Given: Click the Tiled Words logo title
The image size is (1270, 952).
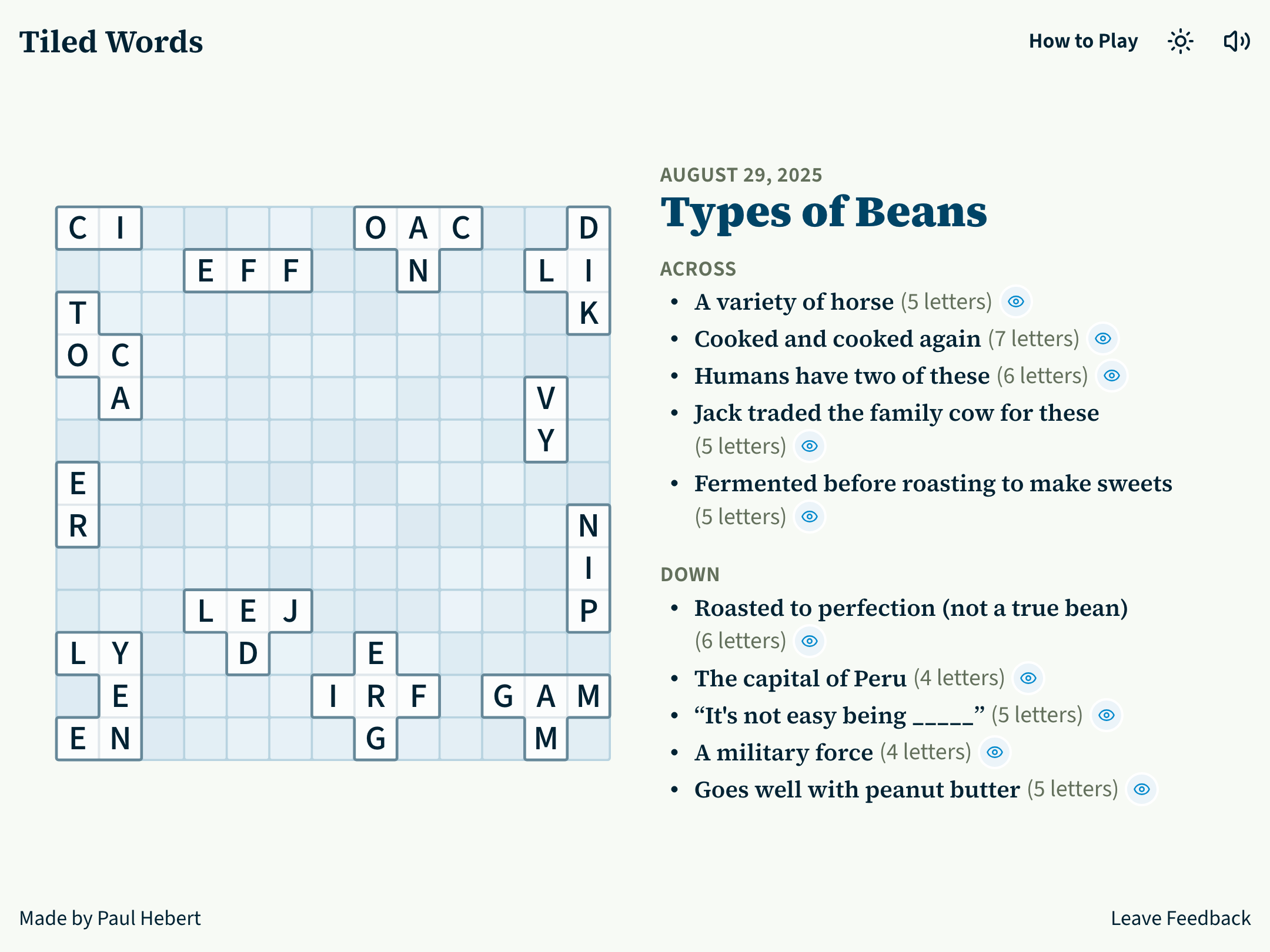Looking at the screenshot, I should 111,42.
